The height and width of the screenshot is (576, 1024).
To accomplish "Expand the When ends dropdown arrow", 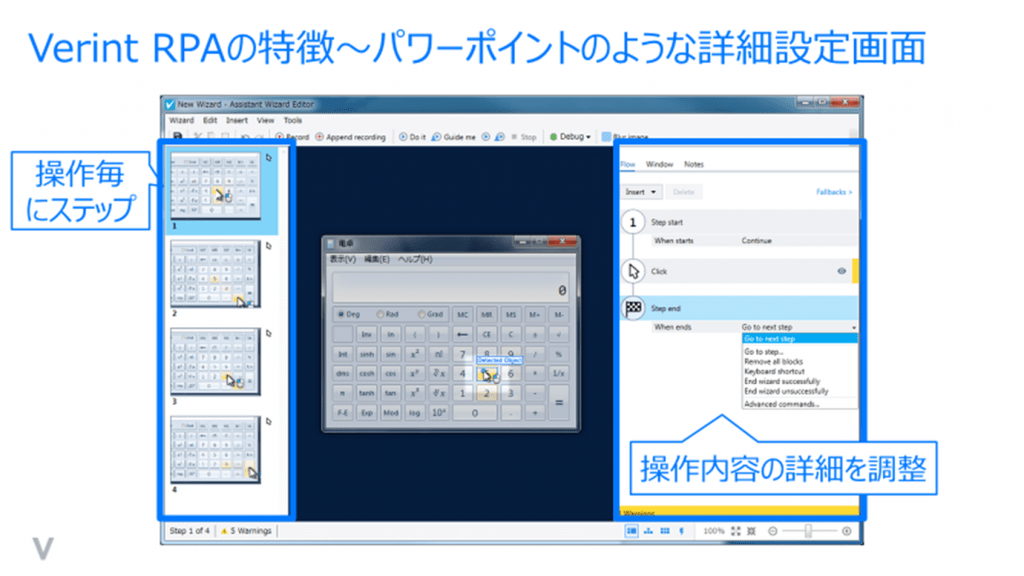I will [x=854, y=327].
